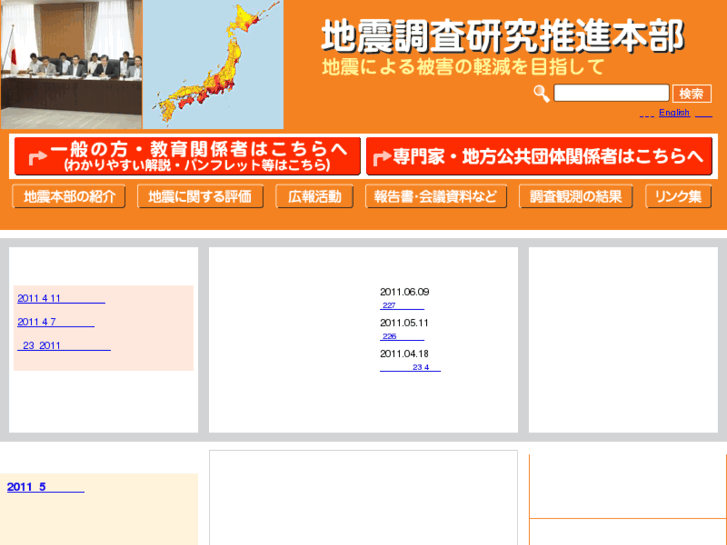Open the 報告書・会議資料など menu
The width and height of the screenshot is (727, 545).
click(x=436, y=197)
